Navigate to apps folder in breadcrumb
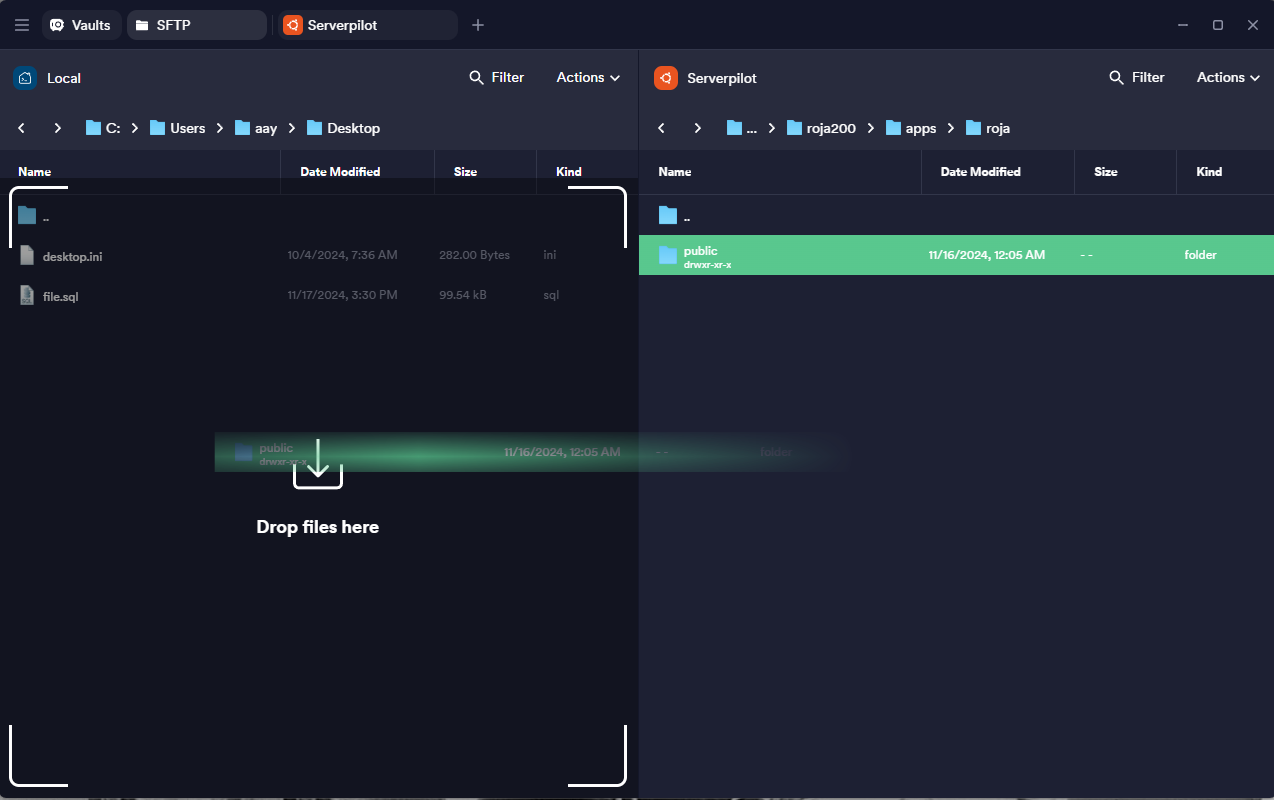 click(920, 128)
